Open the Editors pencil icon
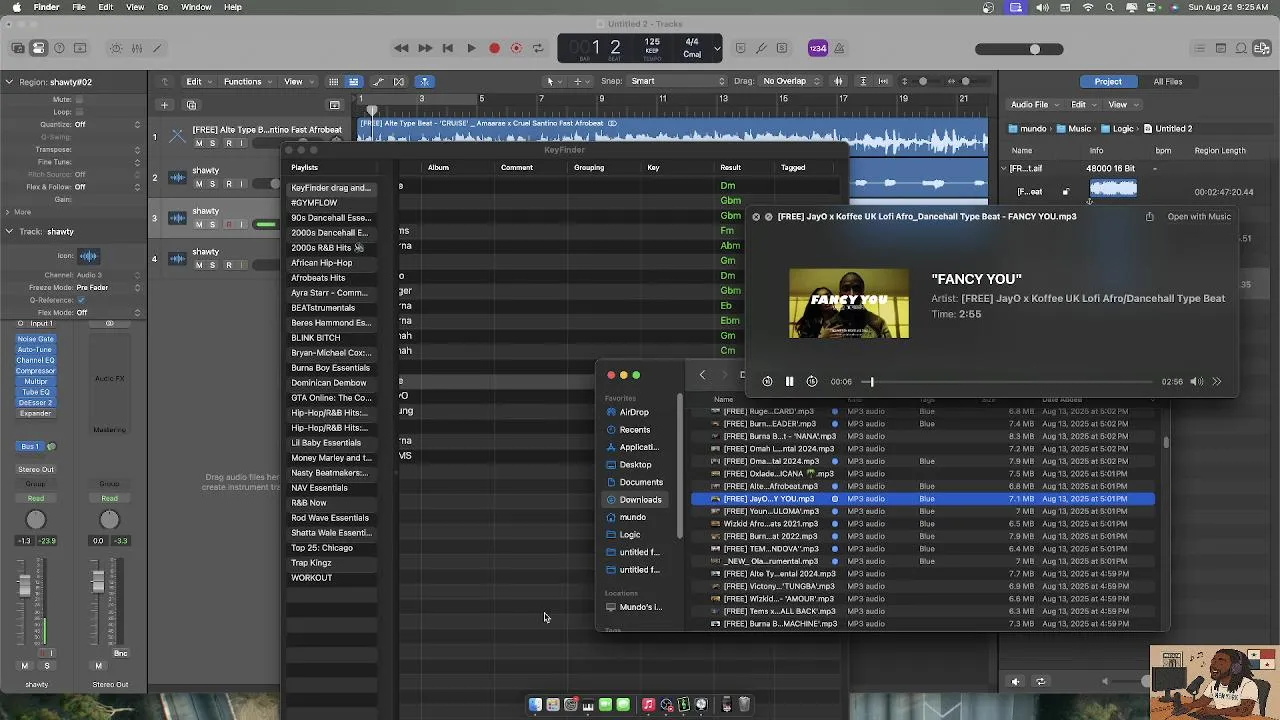The image size is (1280, 720). click(158, 48)
